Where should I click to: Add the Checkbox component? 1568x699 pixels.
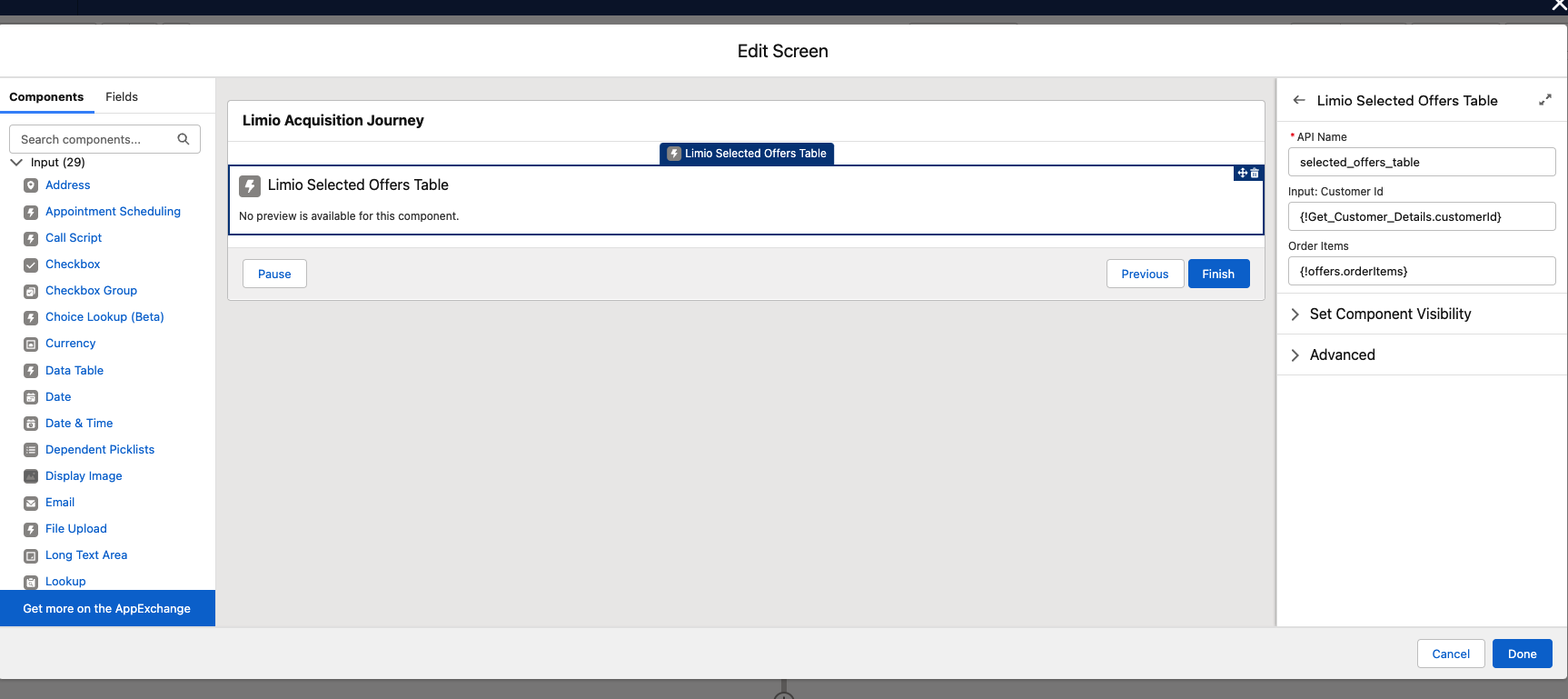click(x=73, y=265)
